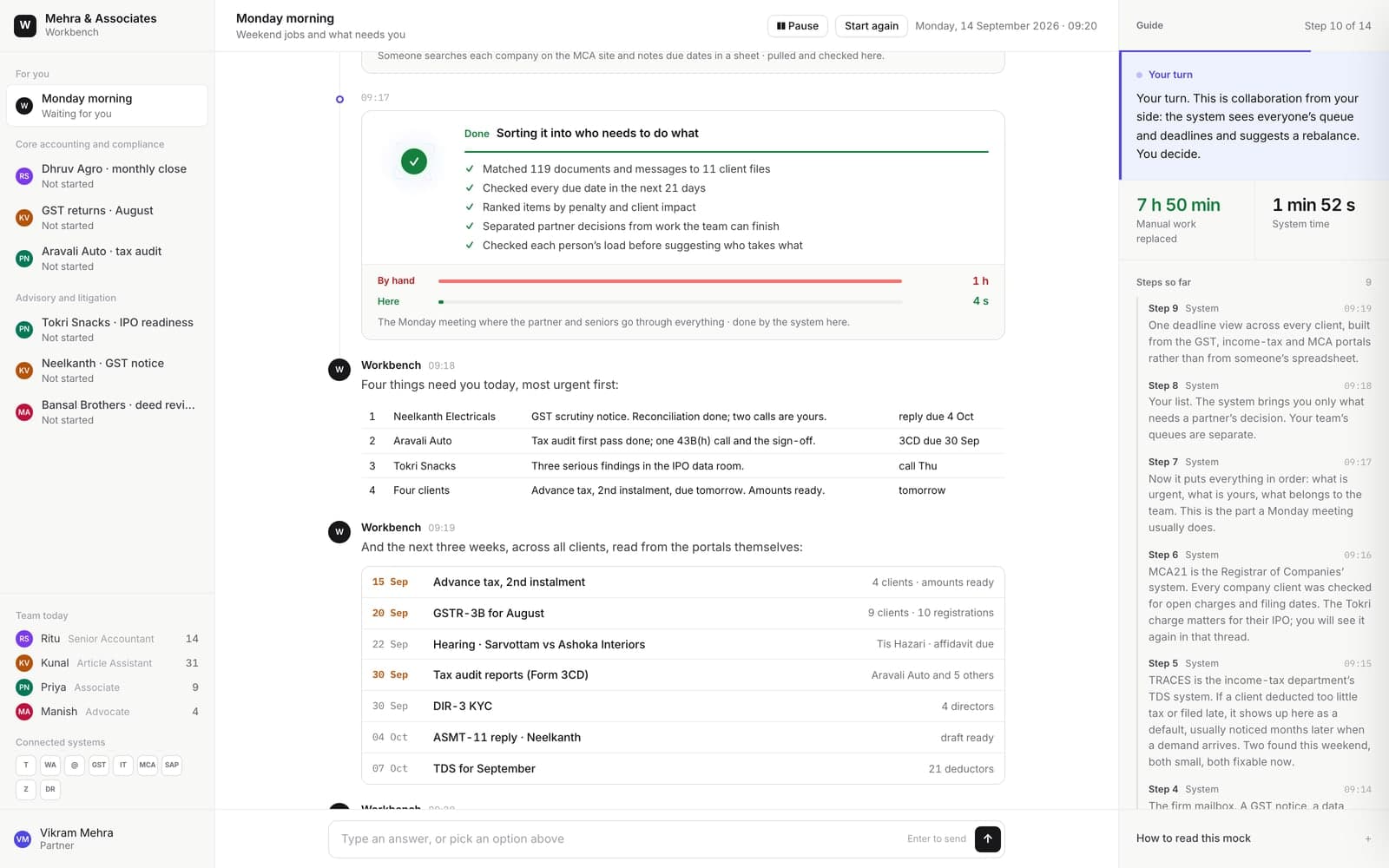Click the Workbench avatar at 09:18

pos(339,369)
